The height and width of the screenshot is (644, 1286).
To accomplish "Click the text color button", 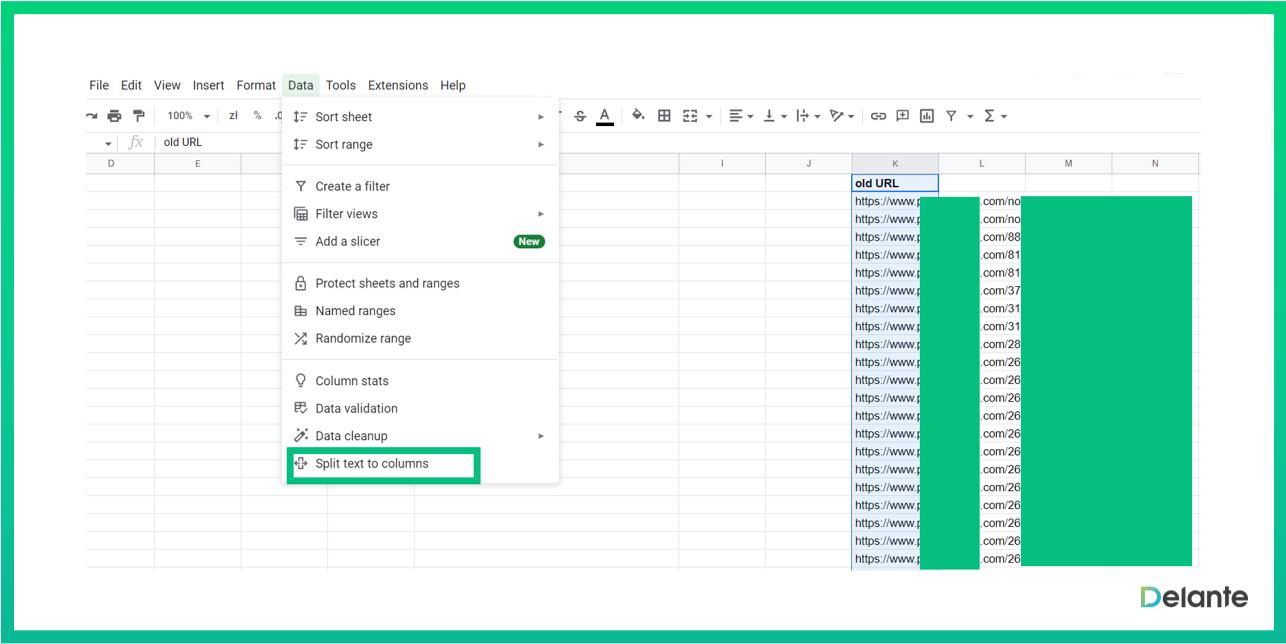I will [x=604, y=116].
